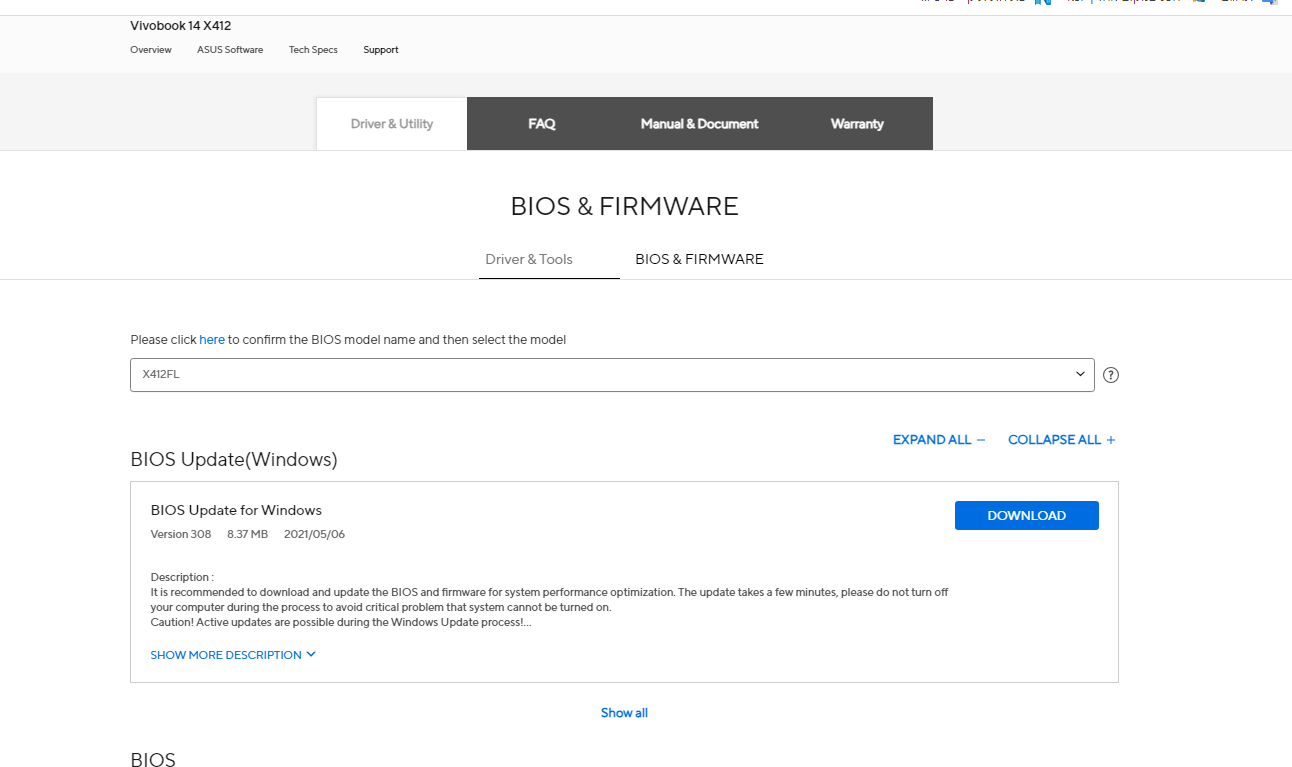
Task: Switch to the Manual & Document tab
Action: 700,124
